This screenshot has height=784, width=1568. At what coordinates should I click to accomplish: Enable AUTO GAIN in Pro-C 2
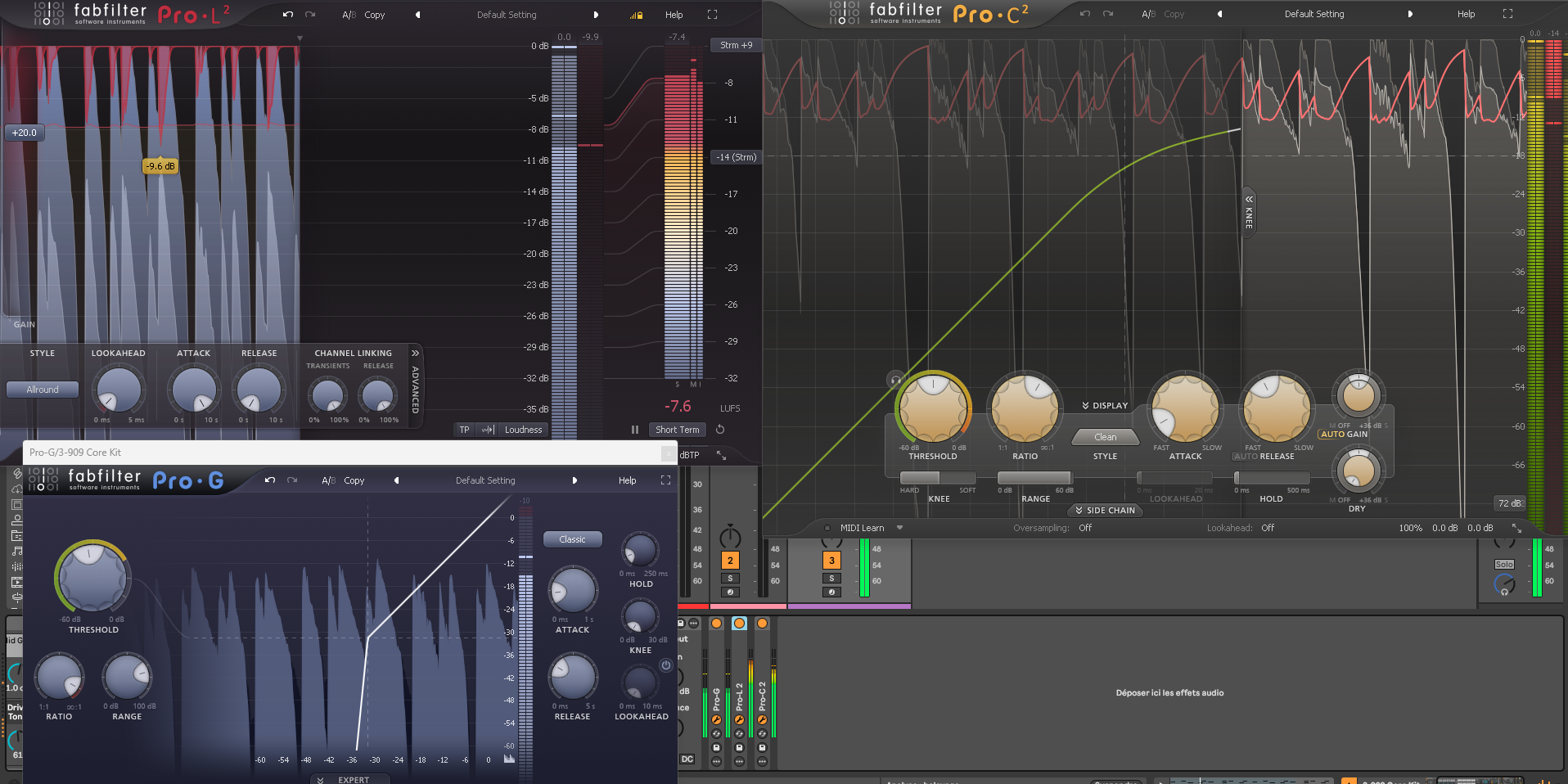coord(1344,434)
